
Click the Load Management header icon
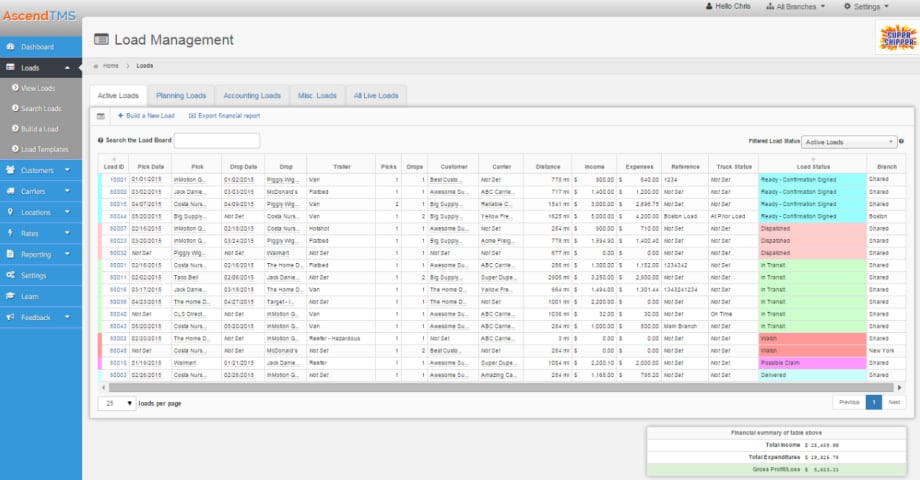tap(102, 39)
